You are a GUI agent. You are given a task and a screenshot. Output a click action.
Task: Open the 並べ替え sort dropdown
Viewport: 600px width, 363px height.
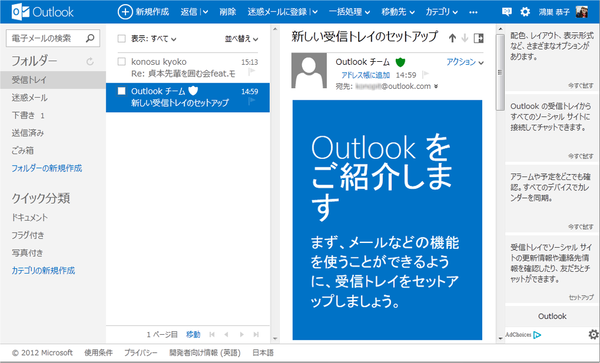coord(241,39)
